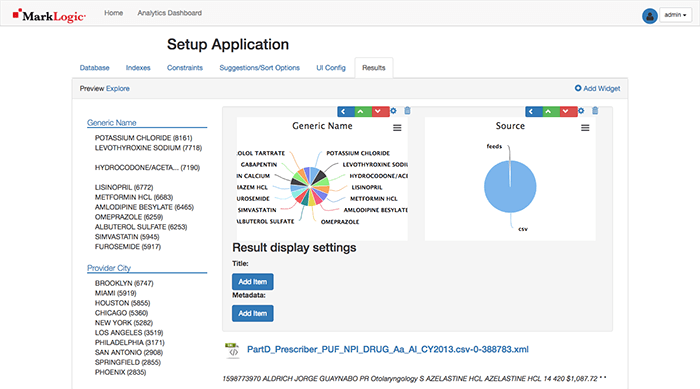Select BROOKLYN (6747) city facet

click(124, 283)
